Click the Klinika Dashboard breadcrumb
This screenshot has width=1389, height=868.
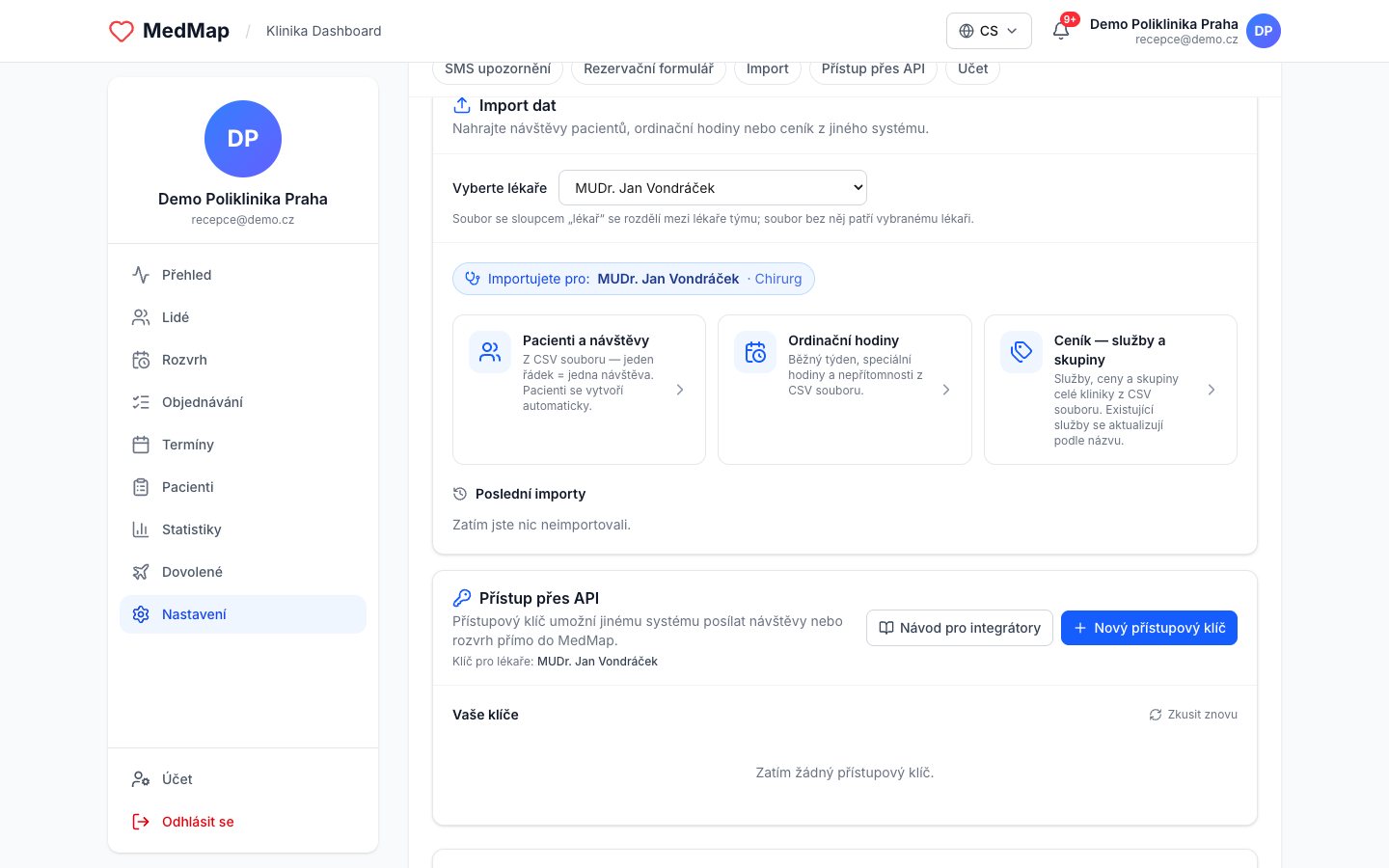[324, 31]
